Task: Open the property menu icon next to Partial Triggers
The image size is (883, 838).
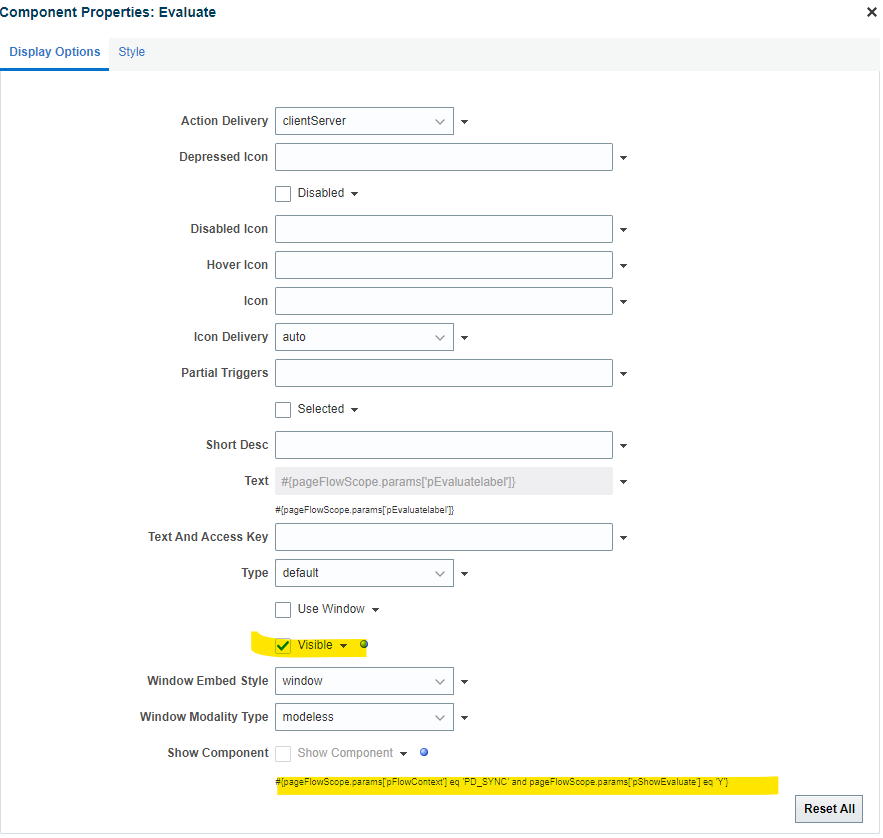Action: pos(623,373)
